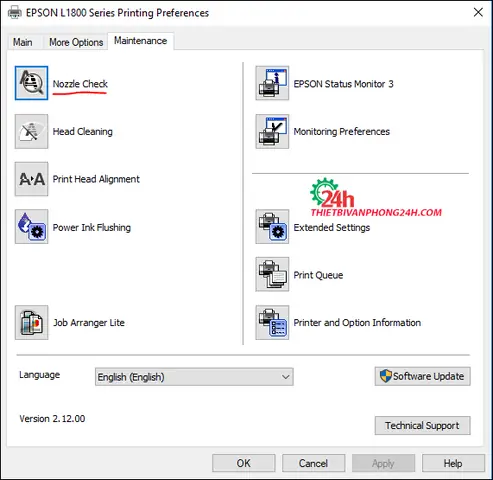The width and height of the screenshot is (493, 480).
Task: Confirm with the OK button
Action: (244, 463)
